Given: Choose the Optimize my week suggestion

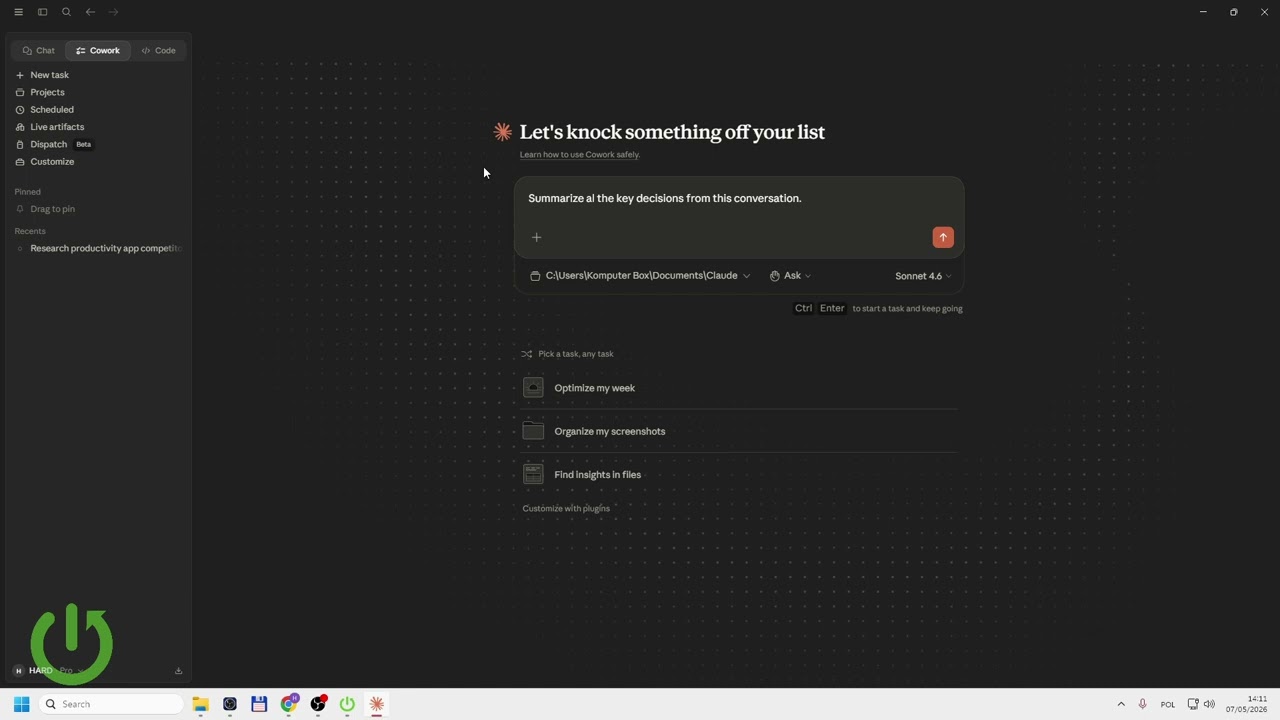Looking at the screenshot, I should click(740, 388).
